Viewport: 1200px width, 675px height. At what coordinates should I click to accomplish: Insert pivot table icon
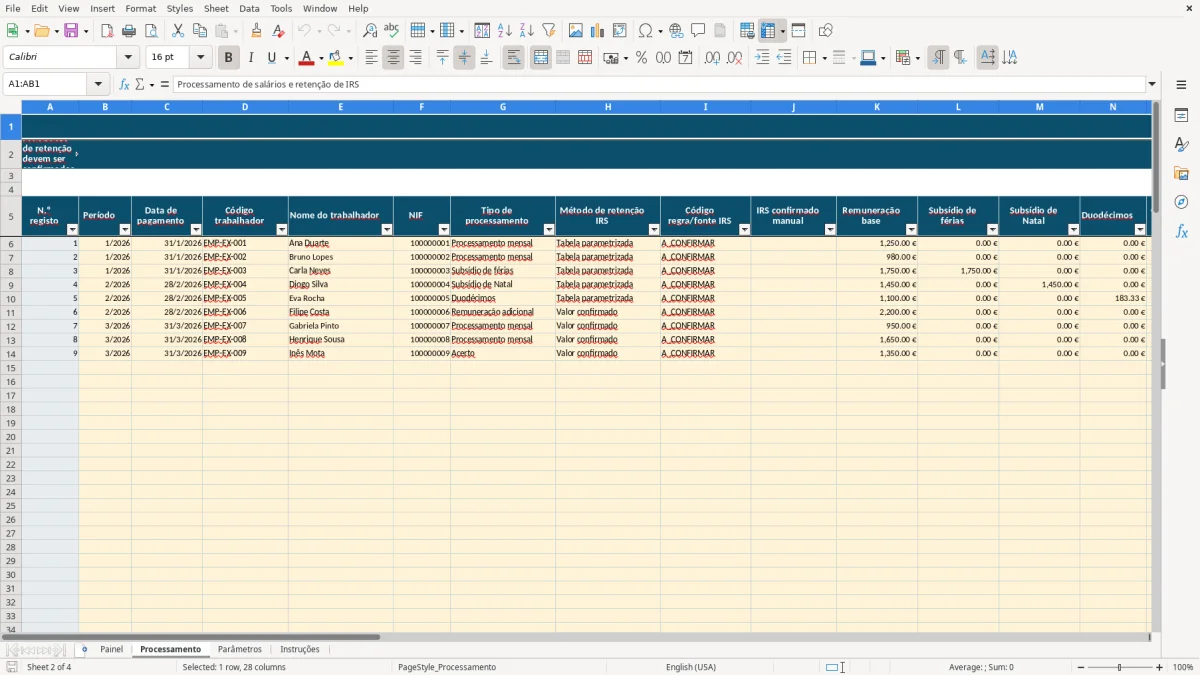coord(619,31)
